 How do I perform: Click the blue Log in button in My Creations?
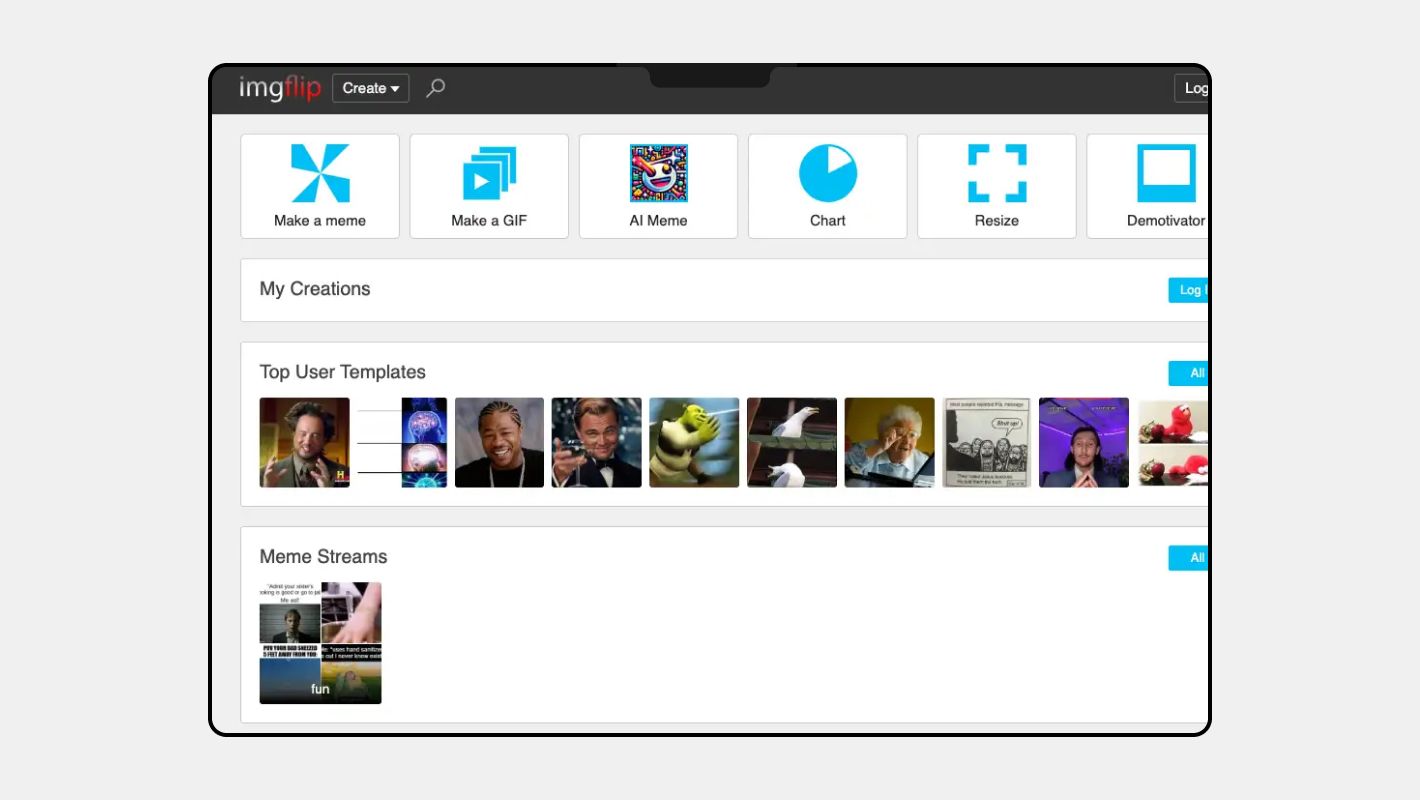point(1189,290)
